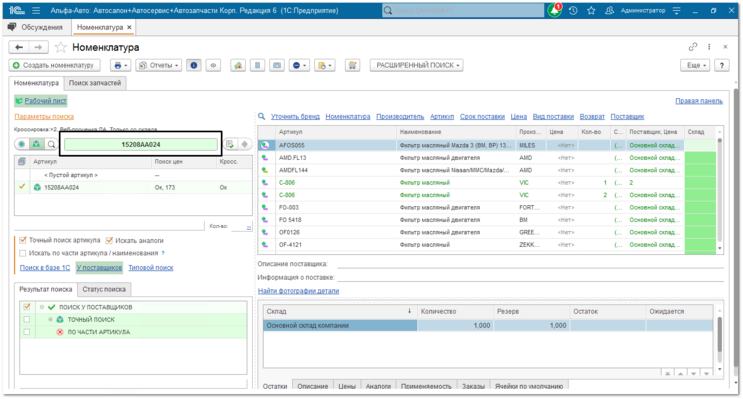The height and width of the screenshot is (399, 743).
Task: Open the print dropdown button
Action: [120, 65]
